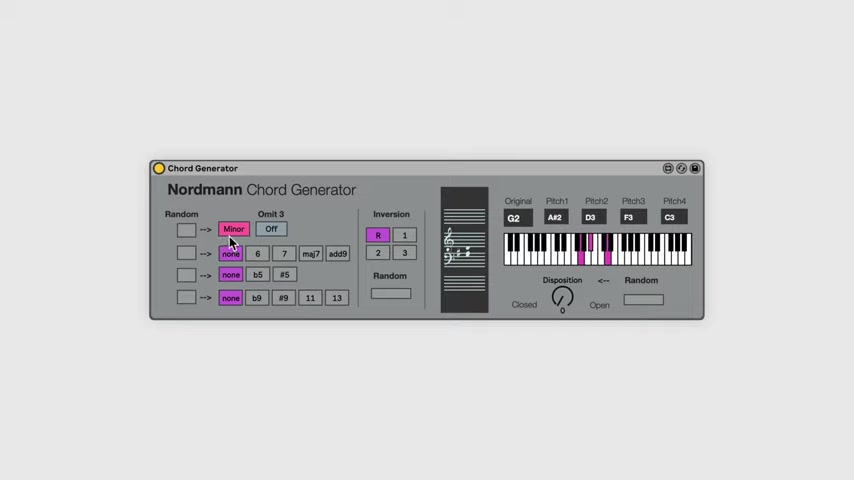This screenshot has height=480, width=854.
Task: Click the save preset icon in the title bar
Action: point(695,168)
